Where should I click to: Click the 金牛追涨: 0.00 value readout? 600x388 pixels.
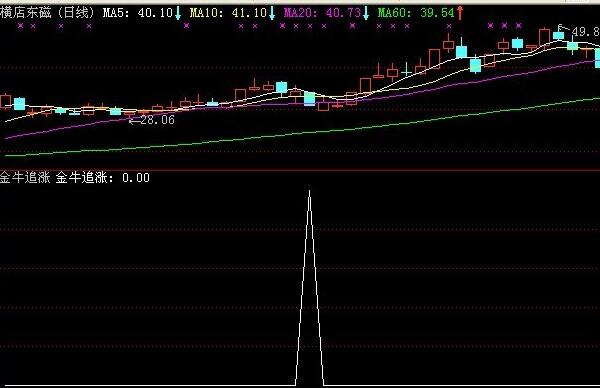[103, 178]
